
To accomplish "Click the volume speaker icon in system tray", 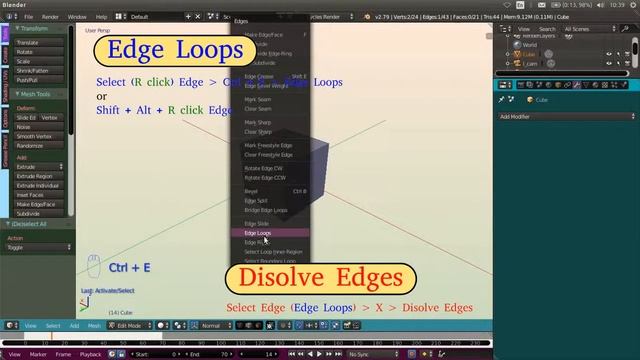I will click(600, 5).
